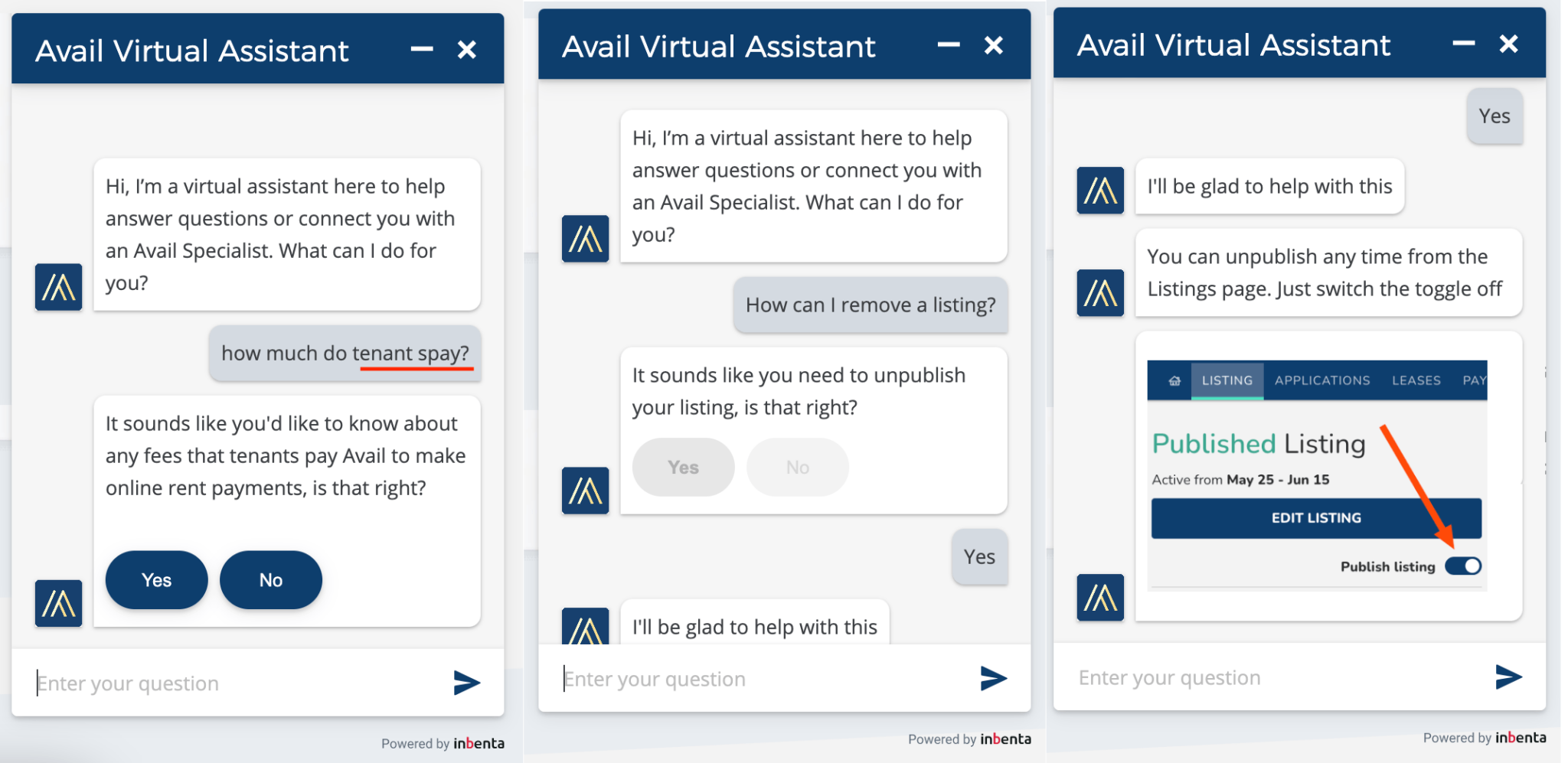
Task: Close the left Avail Virtual Assistant window
Action: click(467, 49)
